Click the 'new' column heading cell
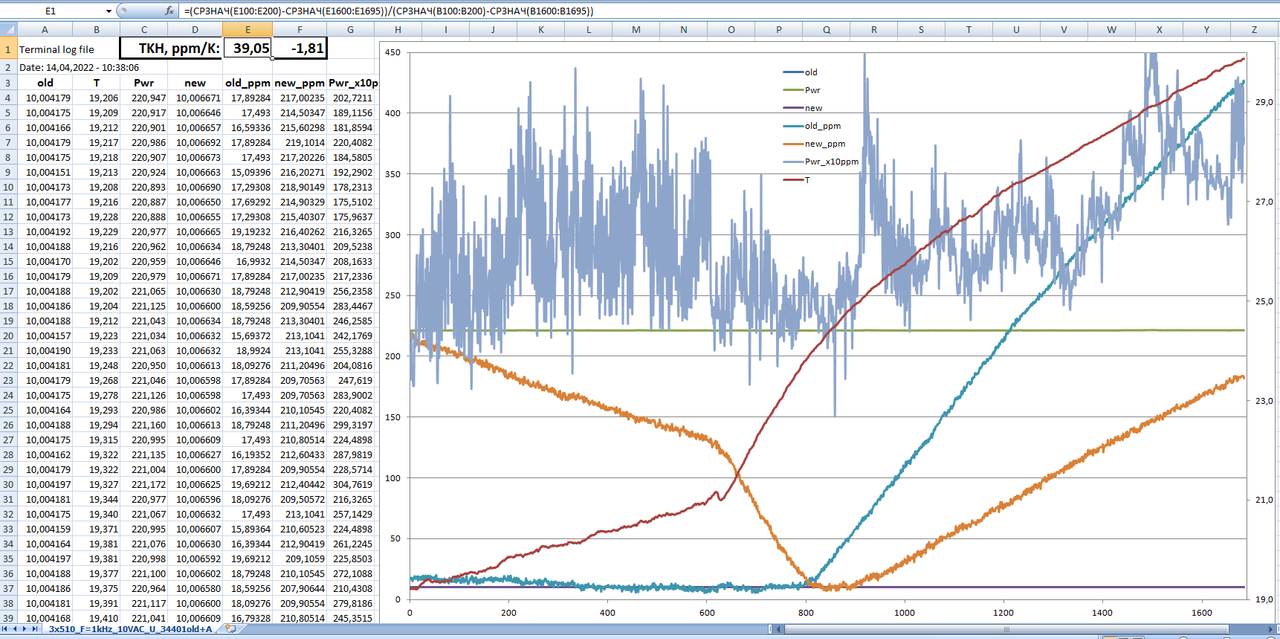The width and height of the screenshot is (1280, 639). pos(196,83)
